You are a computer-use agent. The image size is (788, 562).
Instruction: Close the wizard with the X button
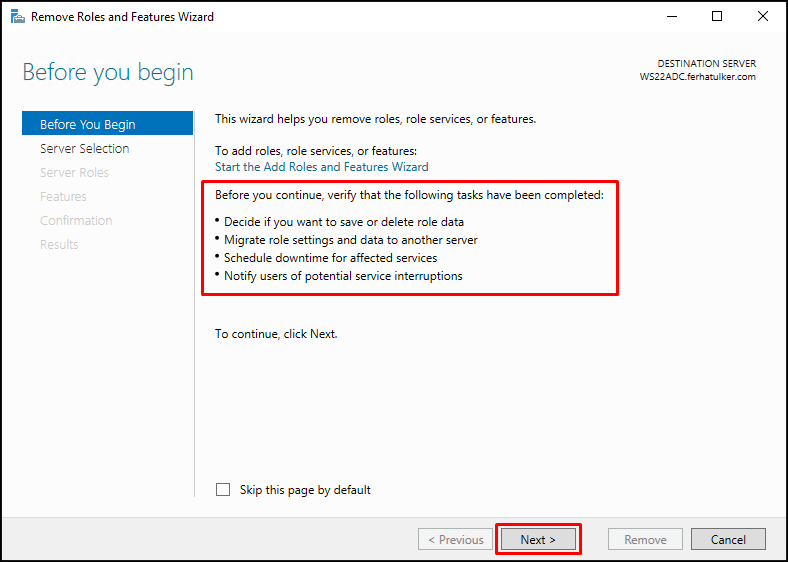762,17
